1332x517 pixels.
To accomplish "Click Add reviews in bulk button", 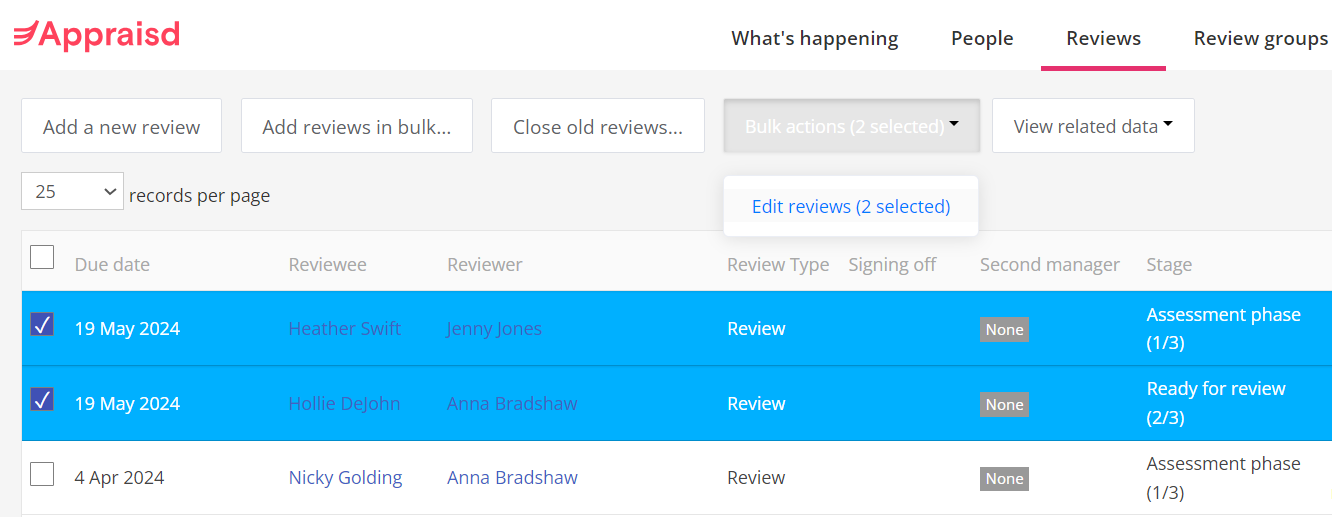I will [x=357, y=126].
